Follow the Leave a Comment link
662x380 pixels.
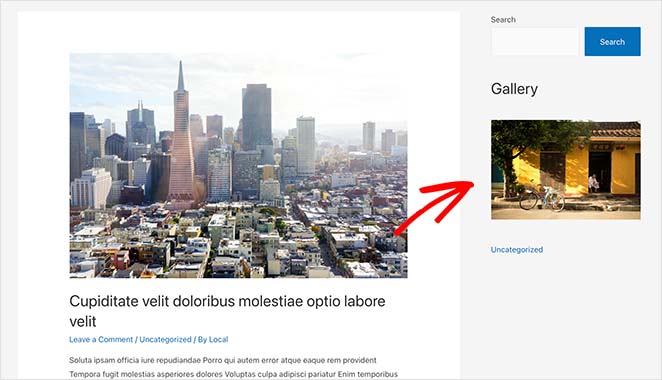[101, 339]
